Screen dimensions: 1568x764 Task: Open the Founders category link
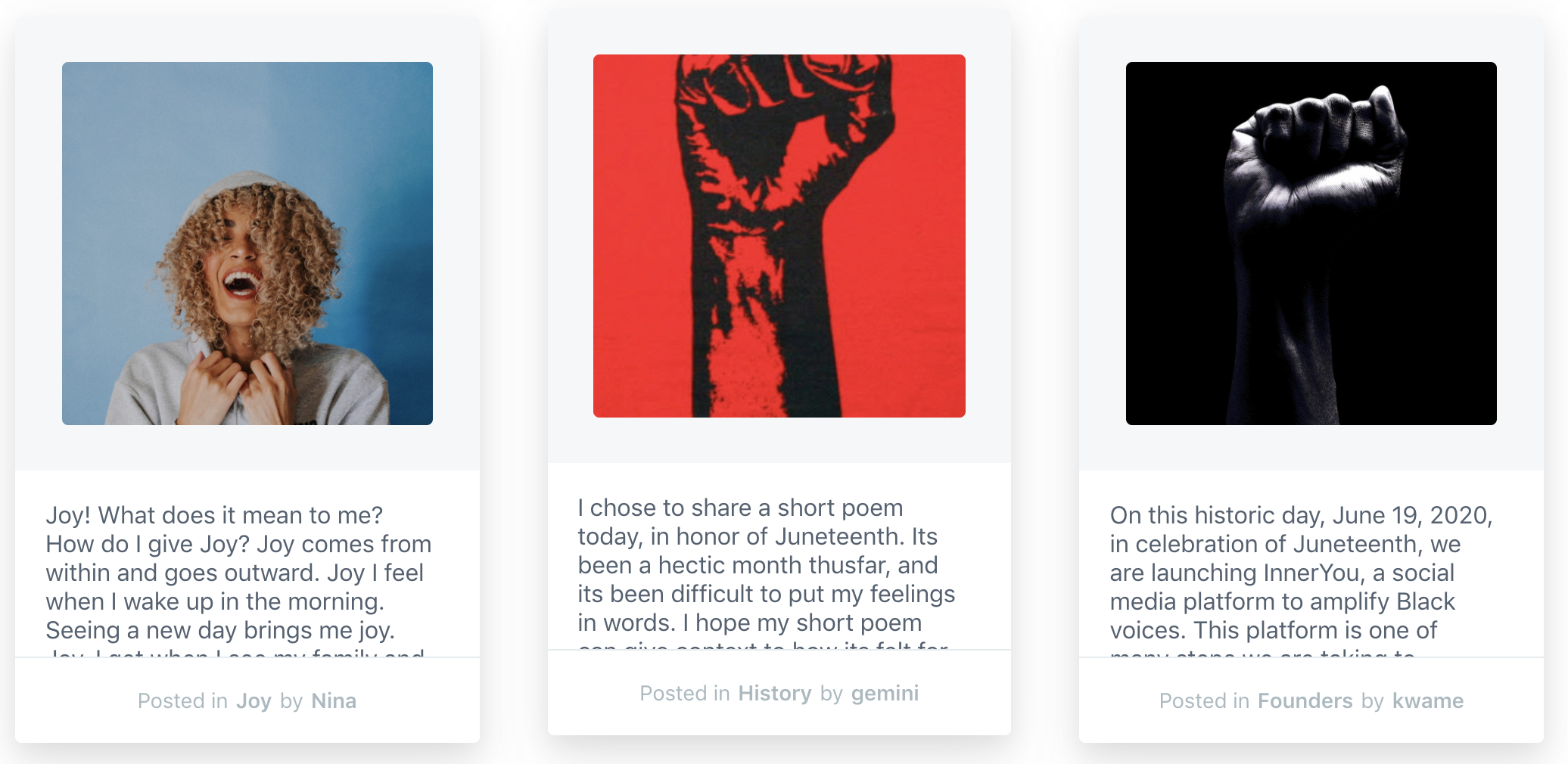[x=1305, y=701]
